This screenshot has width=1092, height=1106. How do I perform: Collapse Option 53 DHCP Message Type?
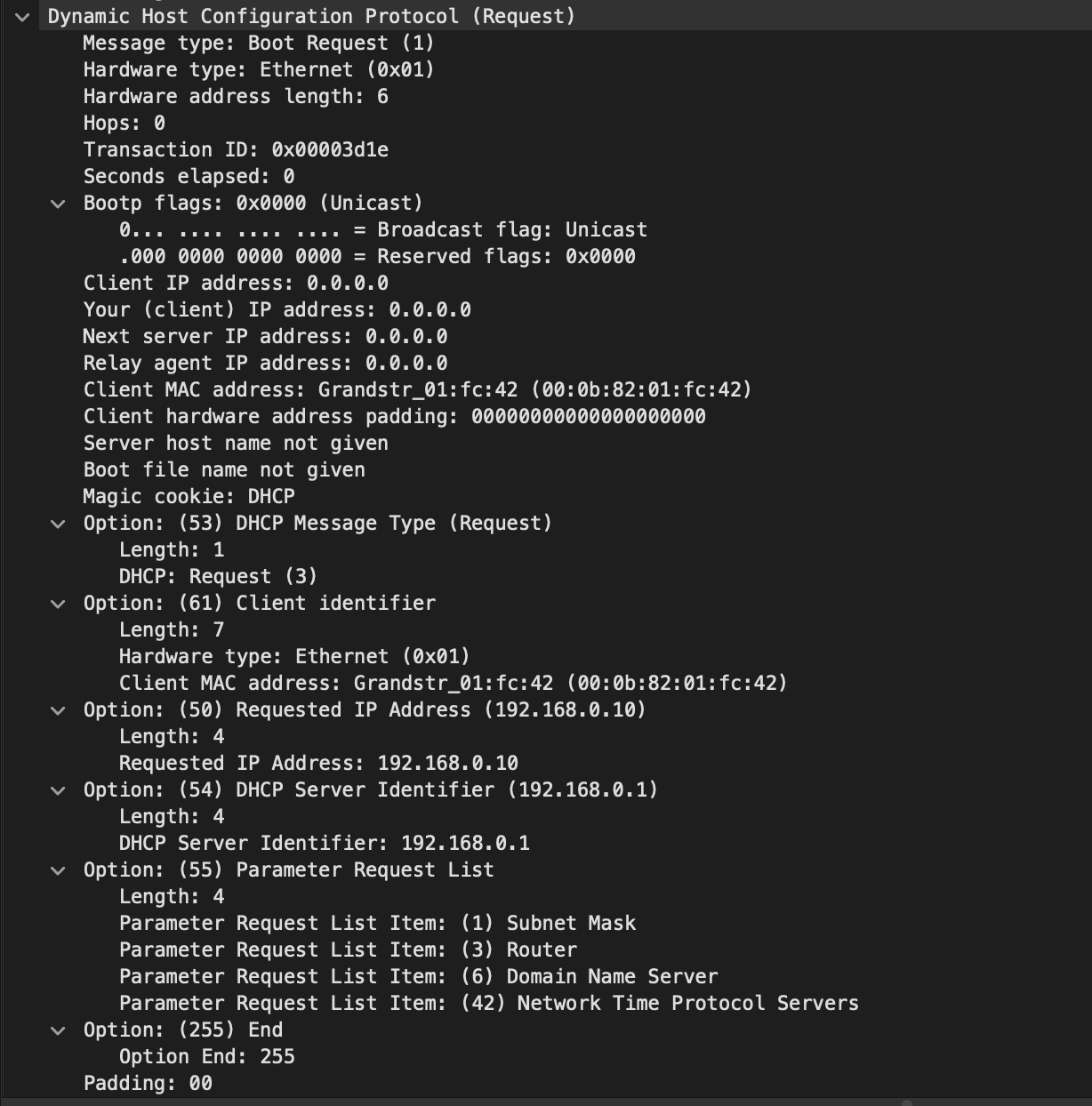pos(58,524)
